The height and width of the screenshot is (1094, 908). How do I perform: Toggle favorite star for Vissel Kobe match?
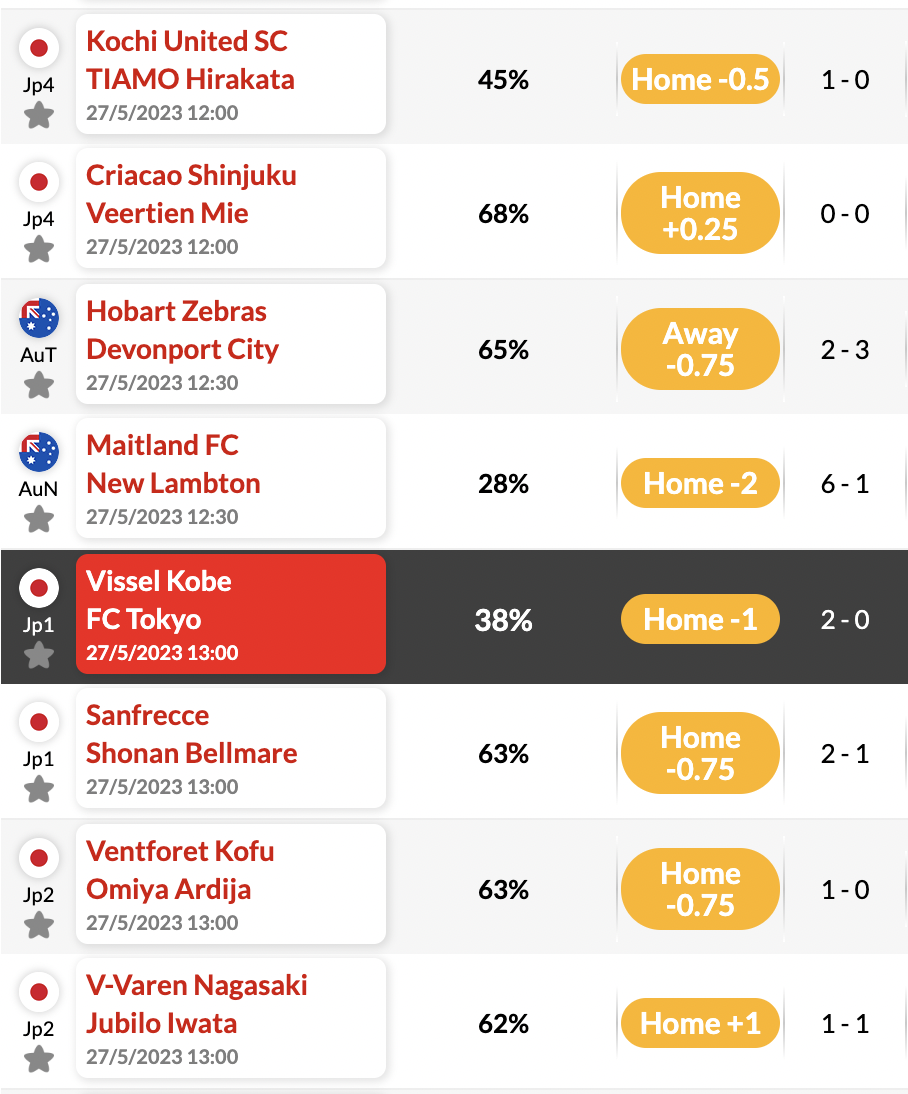pos(39,655)
